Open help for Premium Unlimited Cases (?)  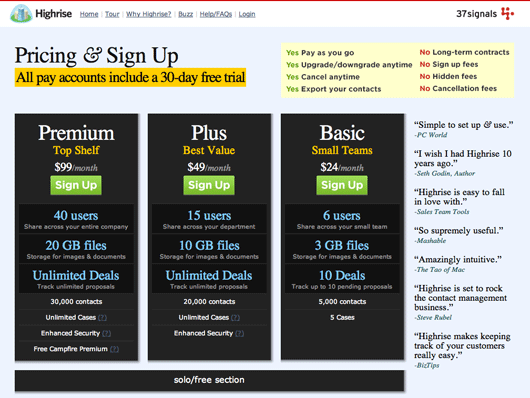[102, 318]
